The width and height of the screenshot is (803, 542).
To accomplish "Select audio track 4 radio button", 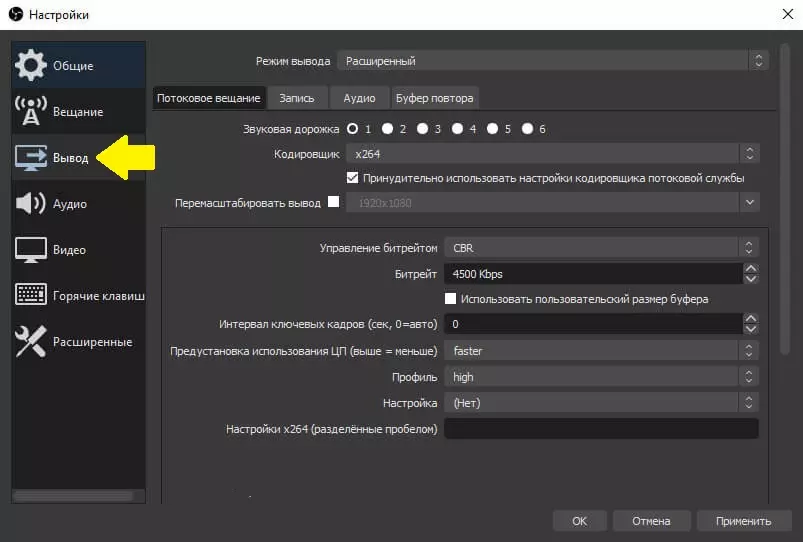I will 457,129.
